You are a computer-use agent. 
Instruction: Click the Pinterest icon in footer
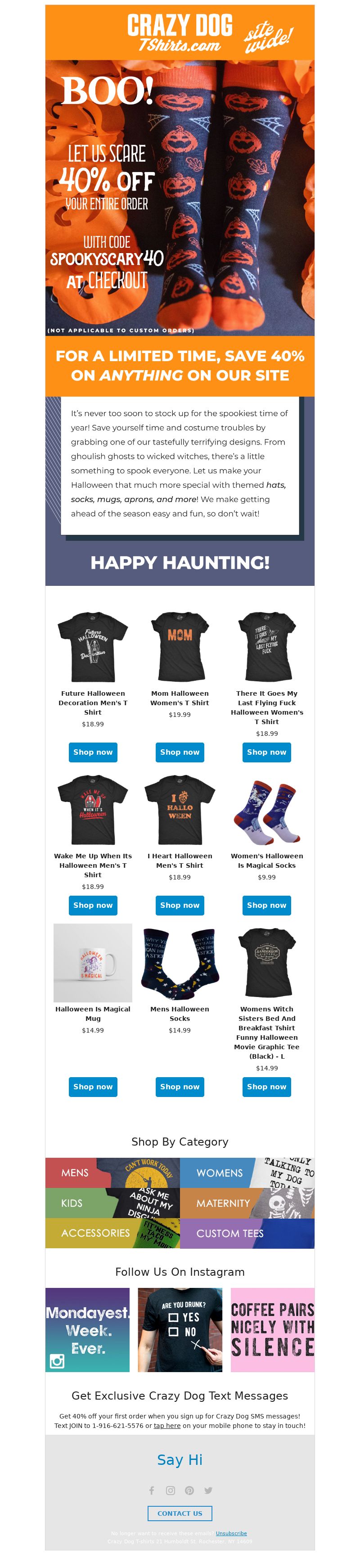[189, 1490]
